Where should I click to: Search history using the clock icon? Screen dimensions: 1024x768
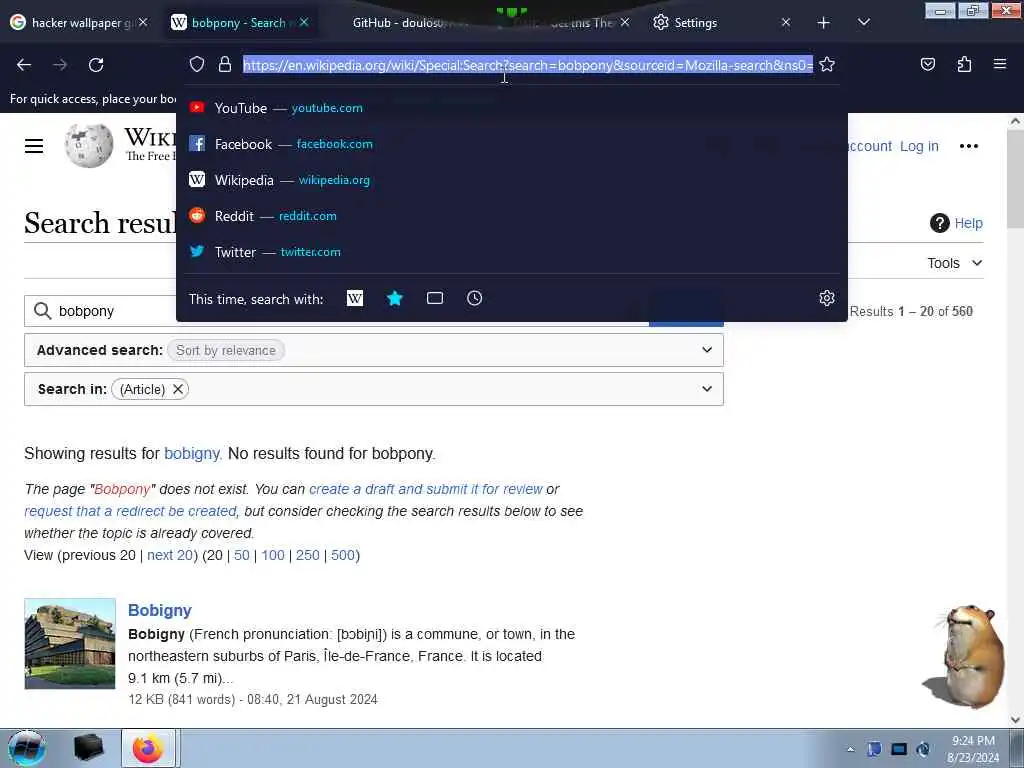(475, 298)
